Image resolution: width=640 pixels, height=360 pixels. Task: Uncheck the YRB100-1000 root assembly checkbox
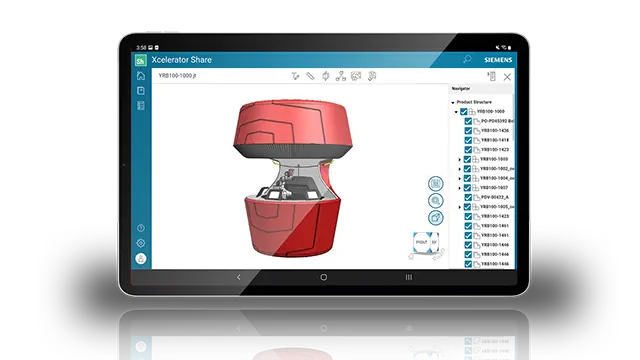pos(464,111)
